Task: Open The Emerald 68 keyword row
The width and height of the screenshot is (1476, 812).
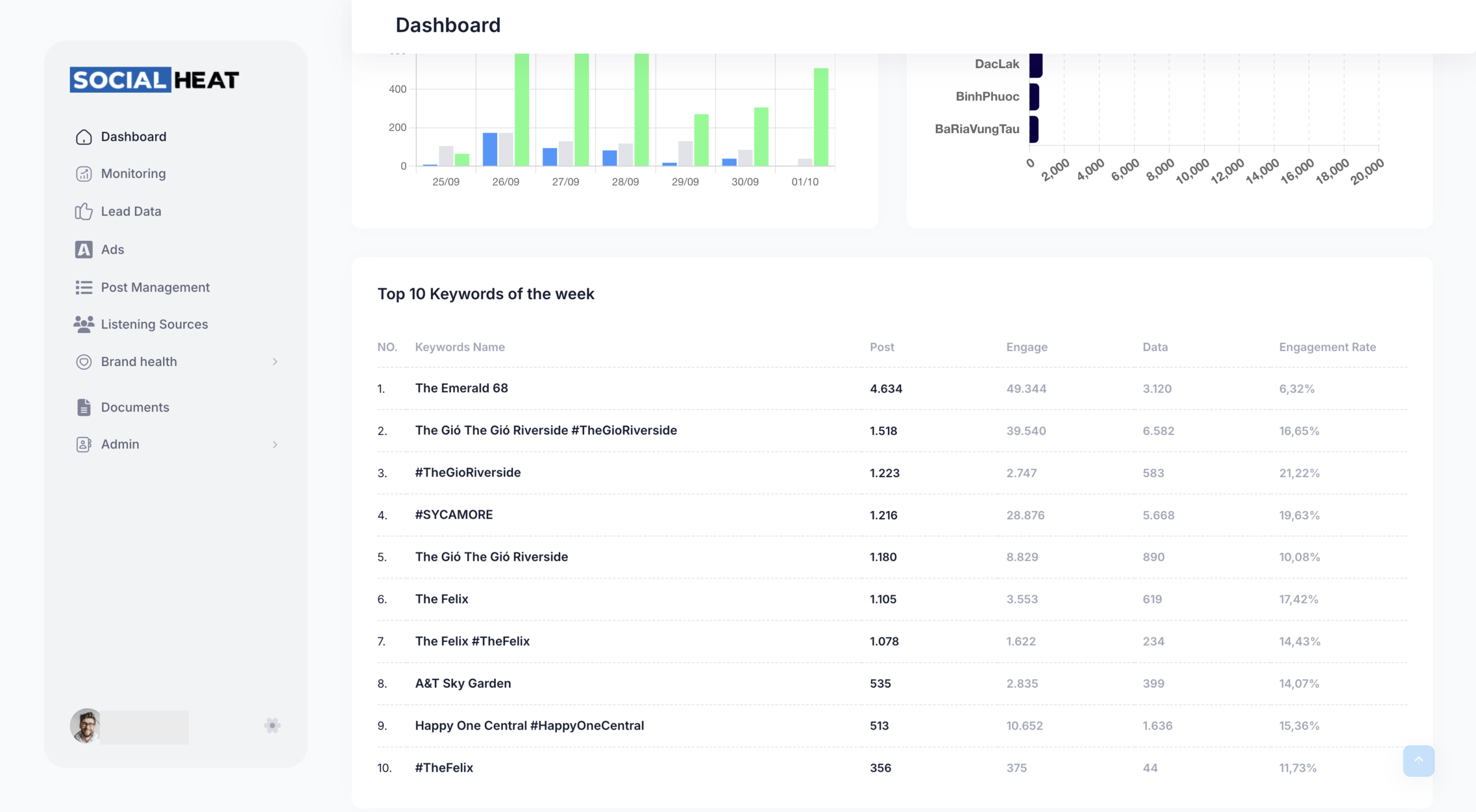Action: tap(461, 388)
